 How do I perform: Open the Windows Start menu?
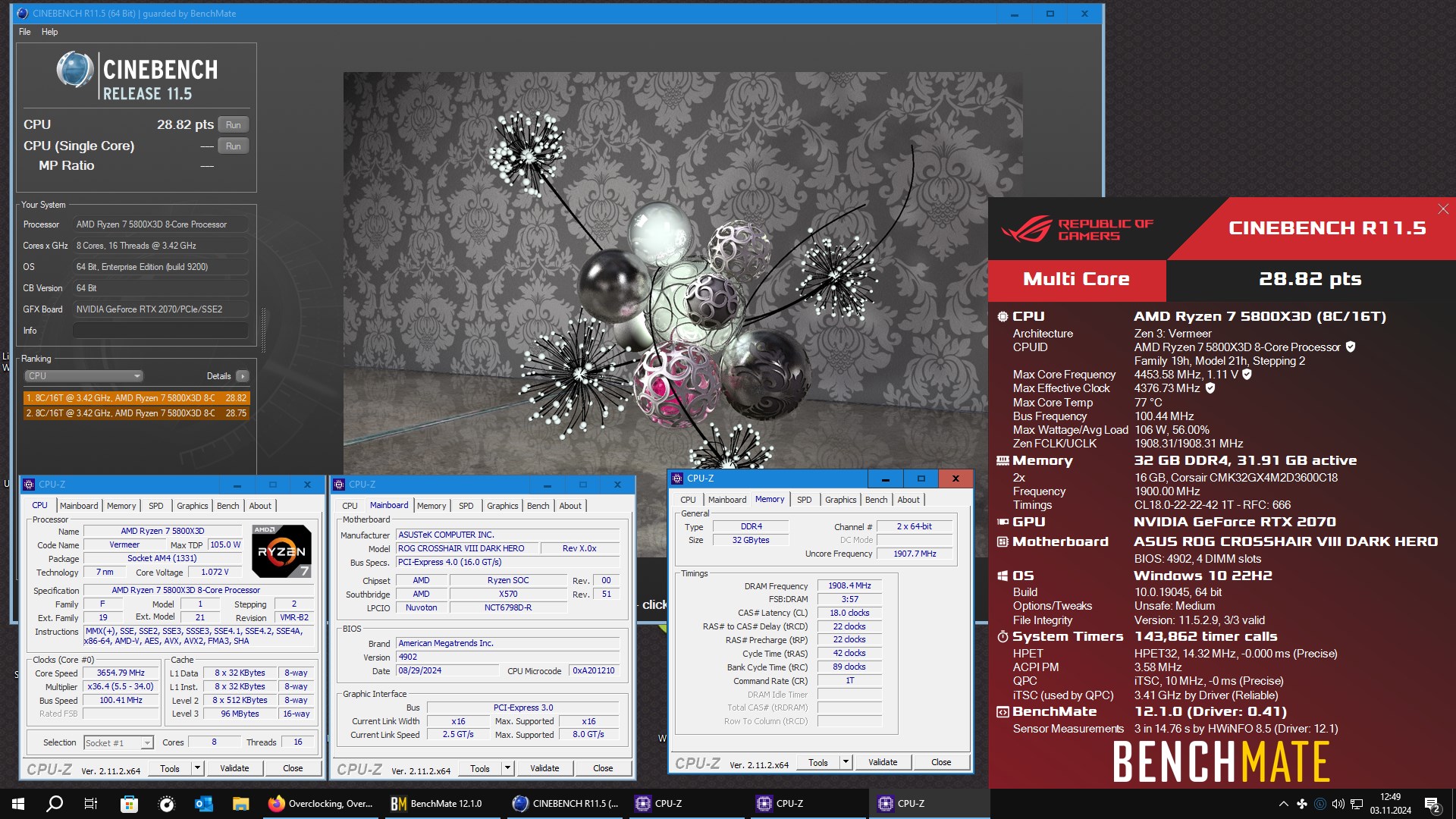coord(18,804)
